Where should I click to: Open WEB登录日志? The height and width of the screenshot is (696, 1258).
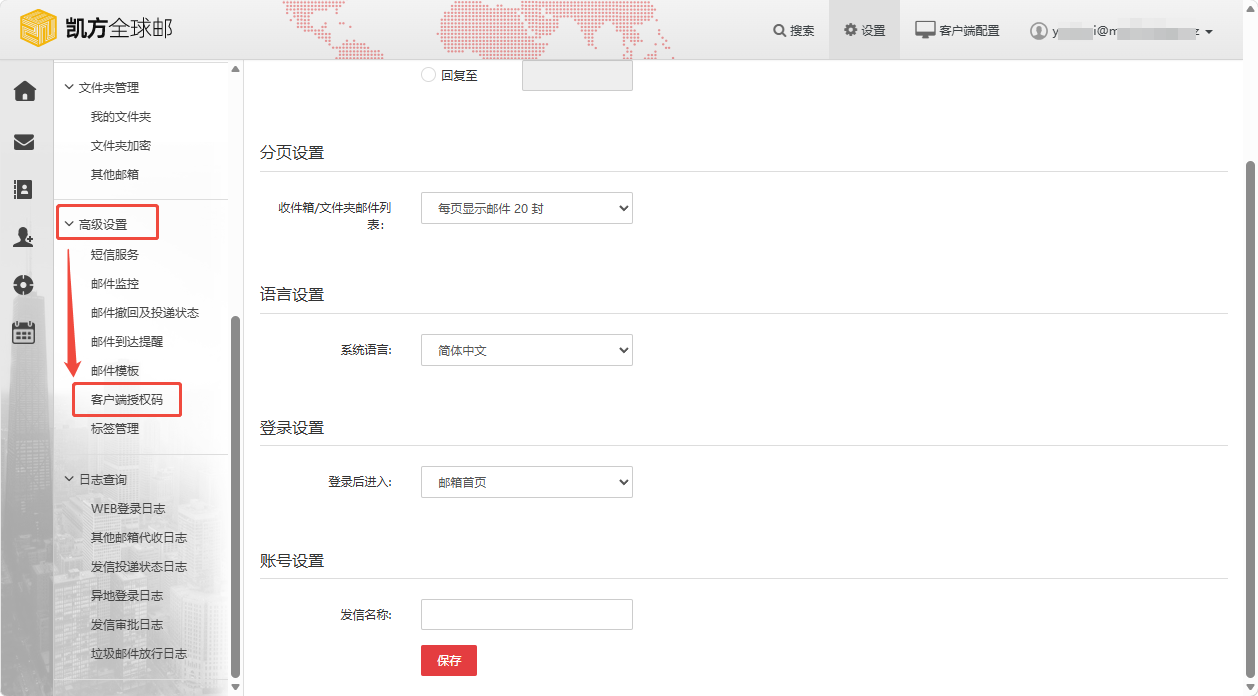[128, 509]
